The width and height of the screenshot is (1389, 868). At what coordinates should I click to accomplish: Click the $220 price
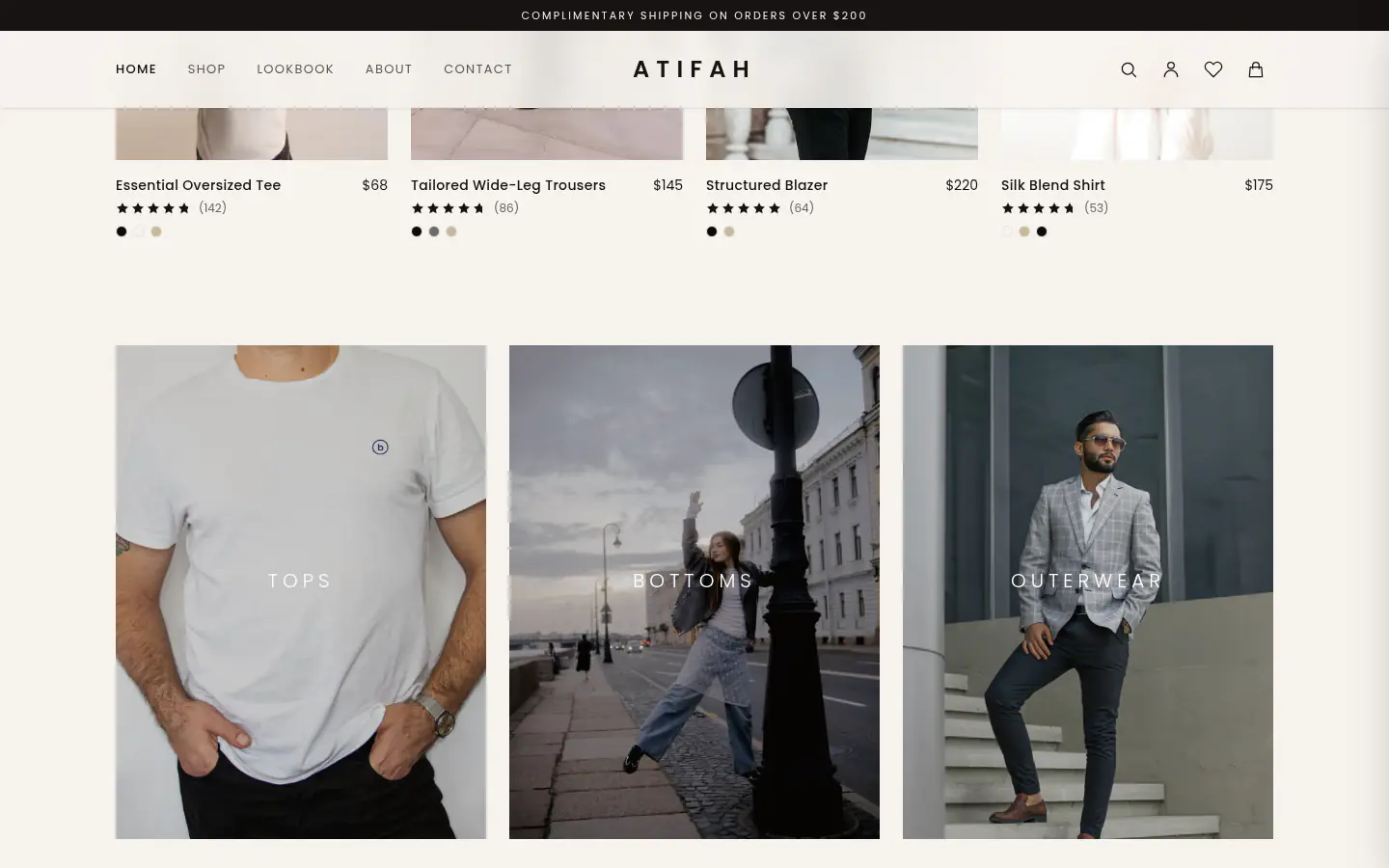tap(962, 185)
